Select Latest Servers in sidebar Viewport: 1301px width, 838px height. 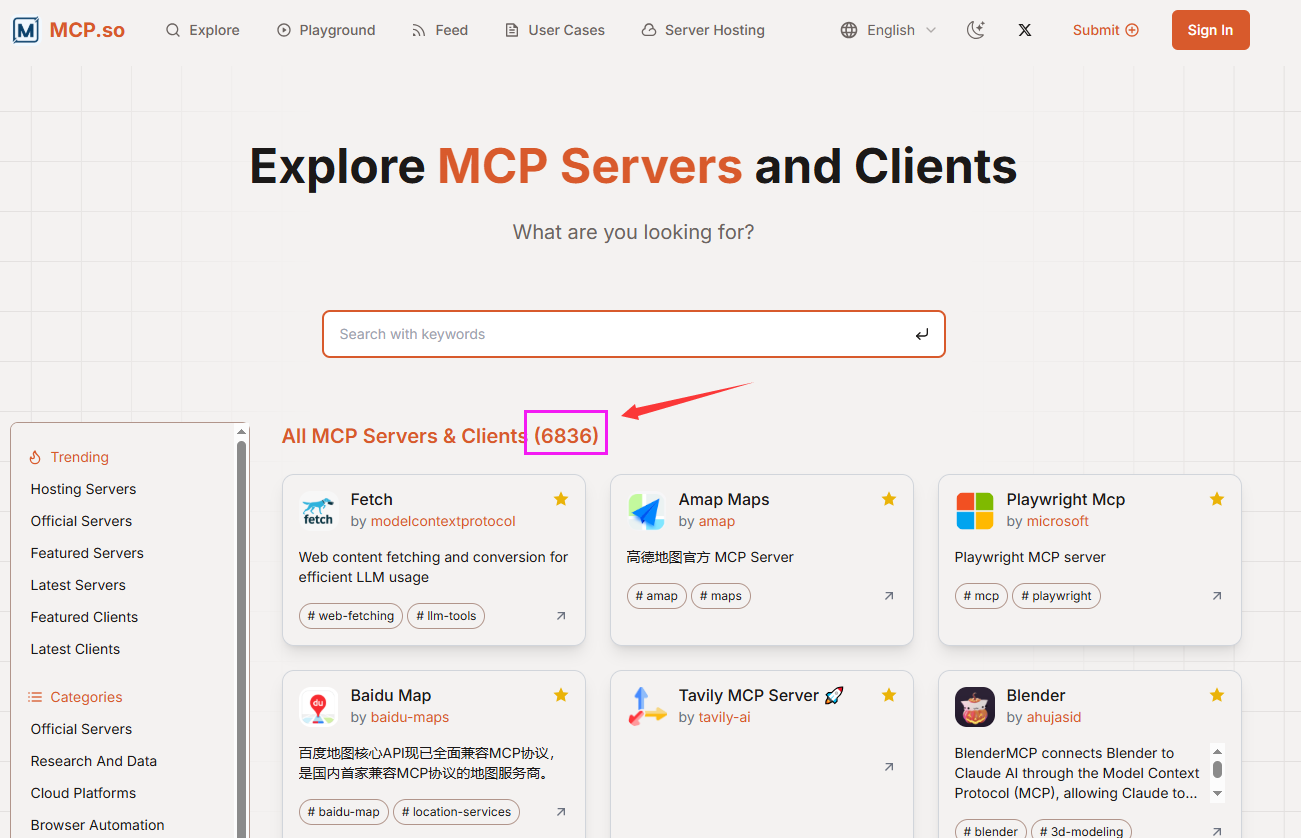click(78, 585)
